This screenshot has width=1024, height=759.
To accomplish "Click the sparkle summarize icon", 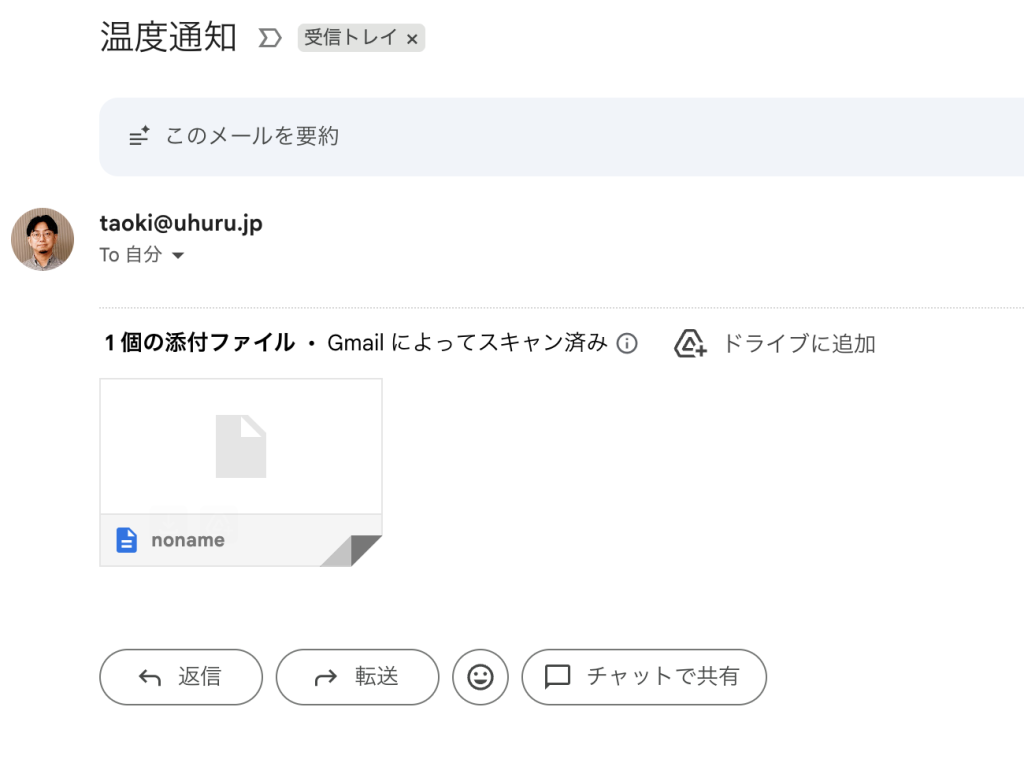I will tap(139, 137).
